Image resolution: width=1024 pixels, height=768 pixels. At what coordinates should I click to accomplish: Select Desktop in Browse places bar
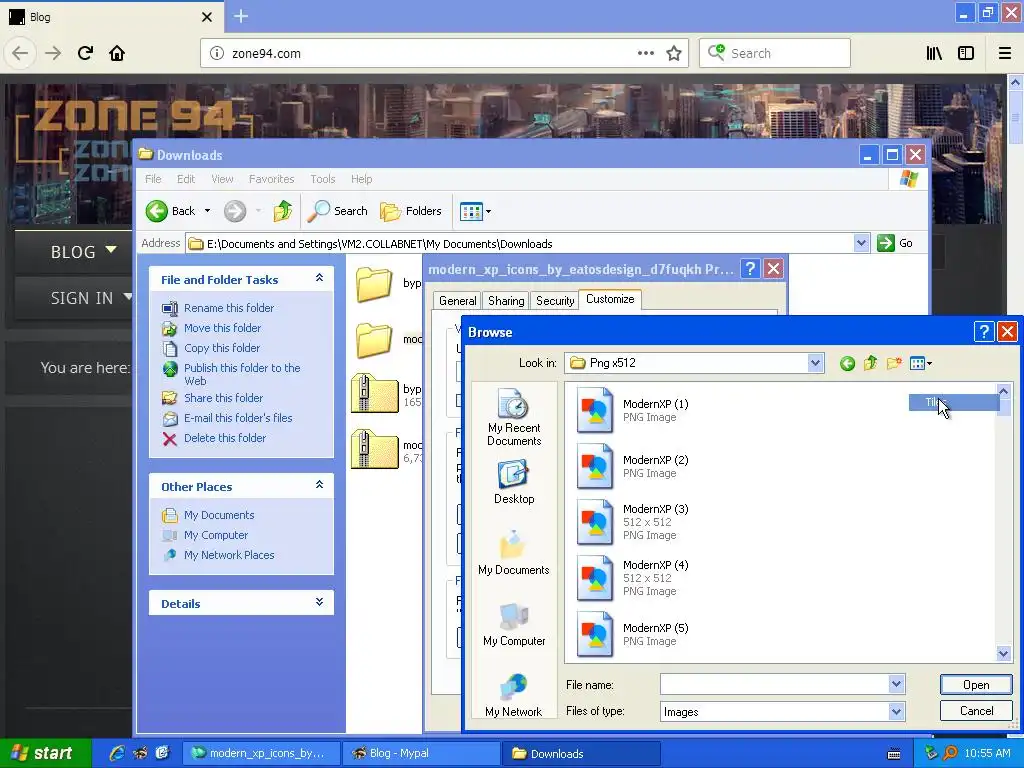tap(514, 483)
